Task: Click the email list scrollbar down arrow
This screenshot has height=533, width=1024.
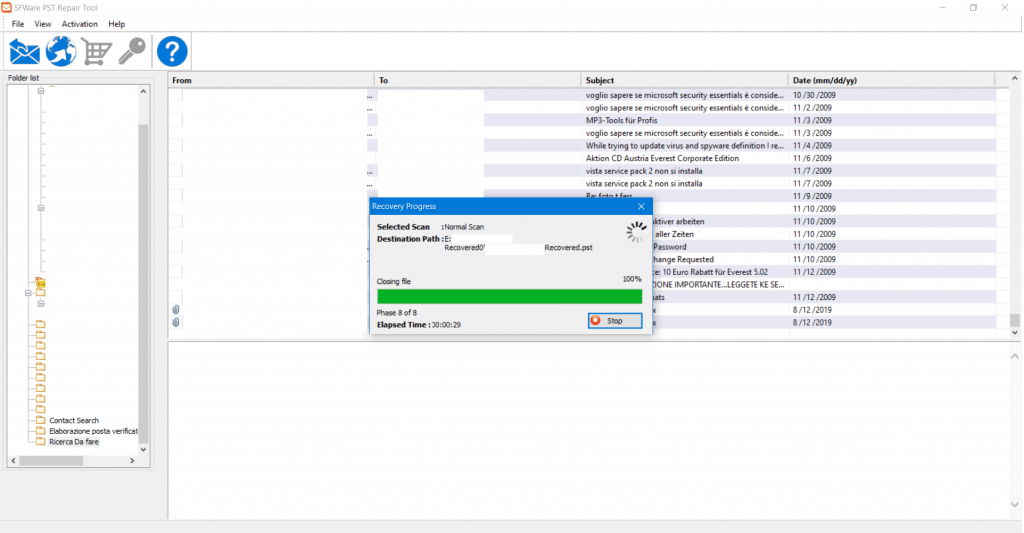Action: click(1014, 332)
